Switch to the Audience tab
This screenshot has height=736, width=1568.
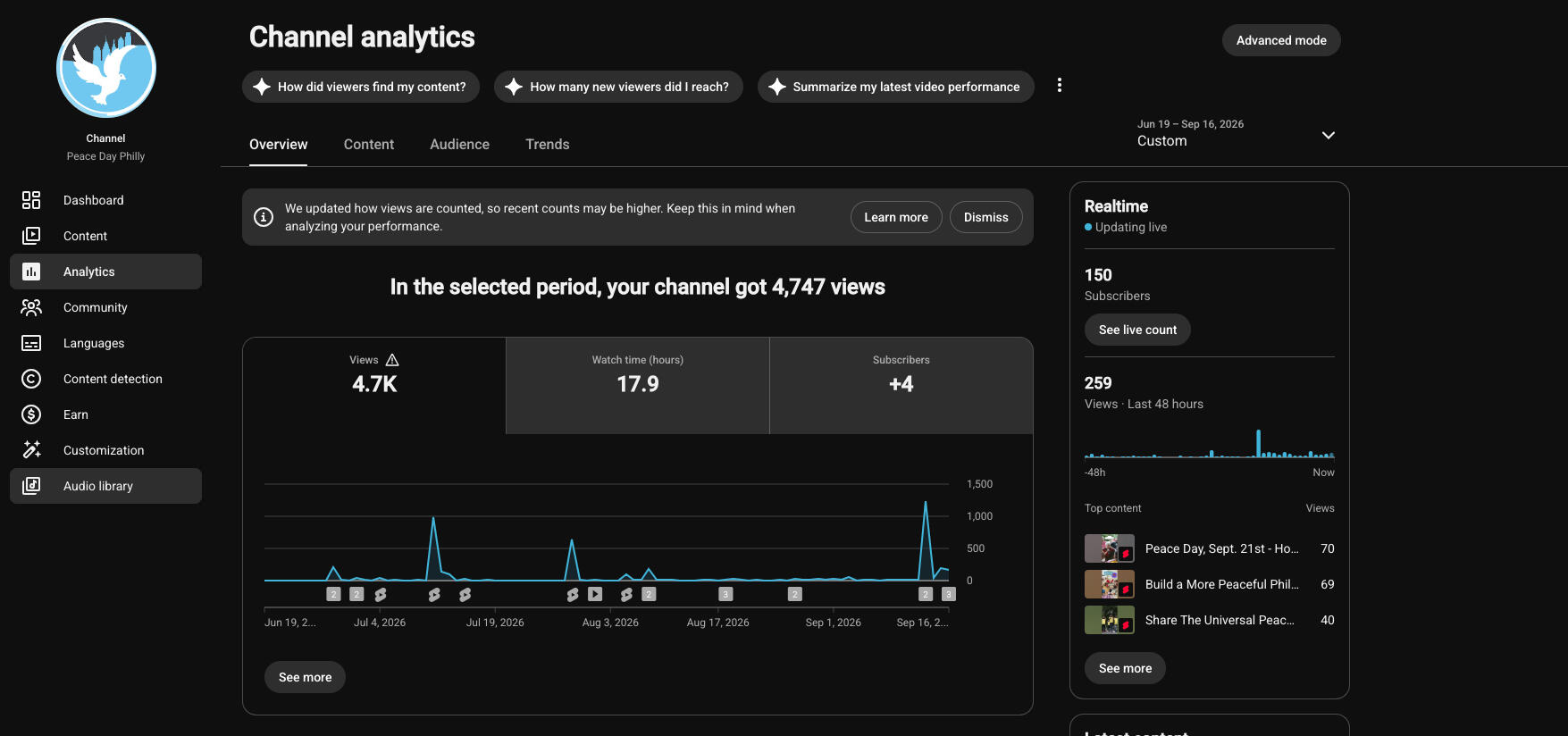coord(459,144)
